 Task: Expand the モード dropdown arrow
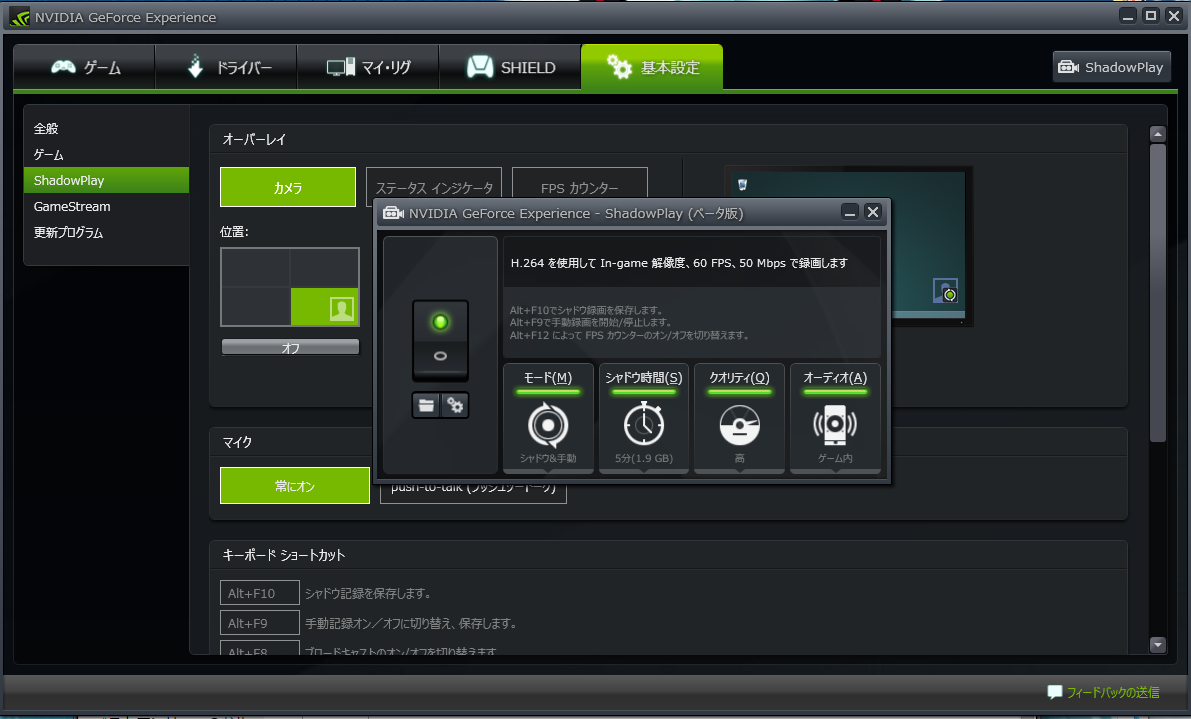(548, 471)
